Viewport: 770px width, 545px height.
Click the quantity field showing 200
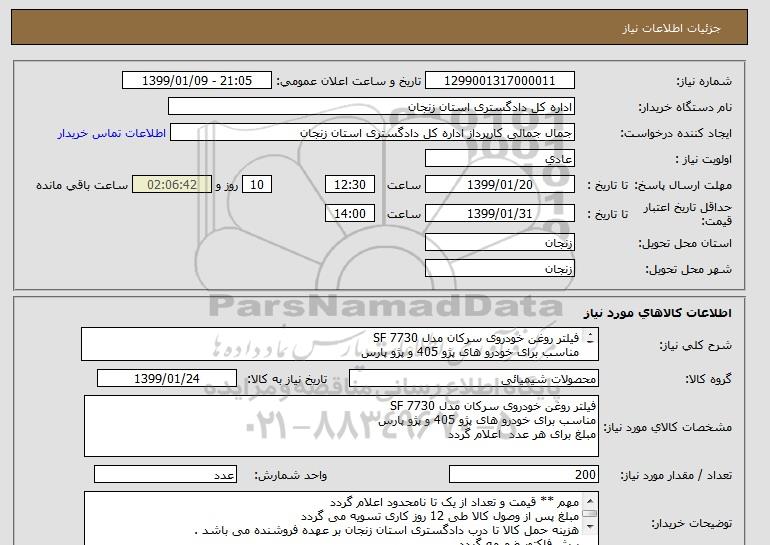click(x=523, y=475)
